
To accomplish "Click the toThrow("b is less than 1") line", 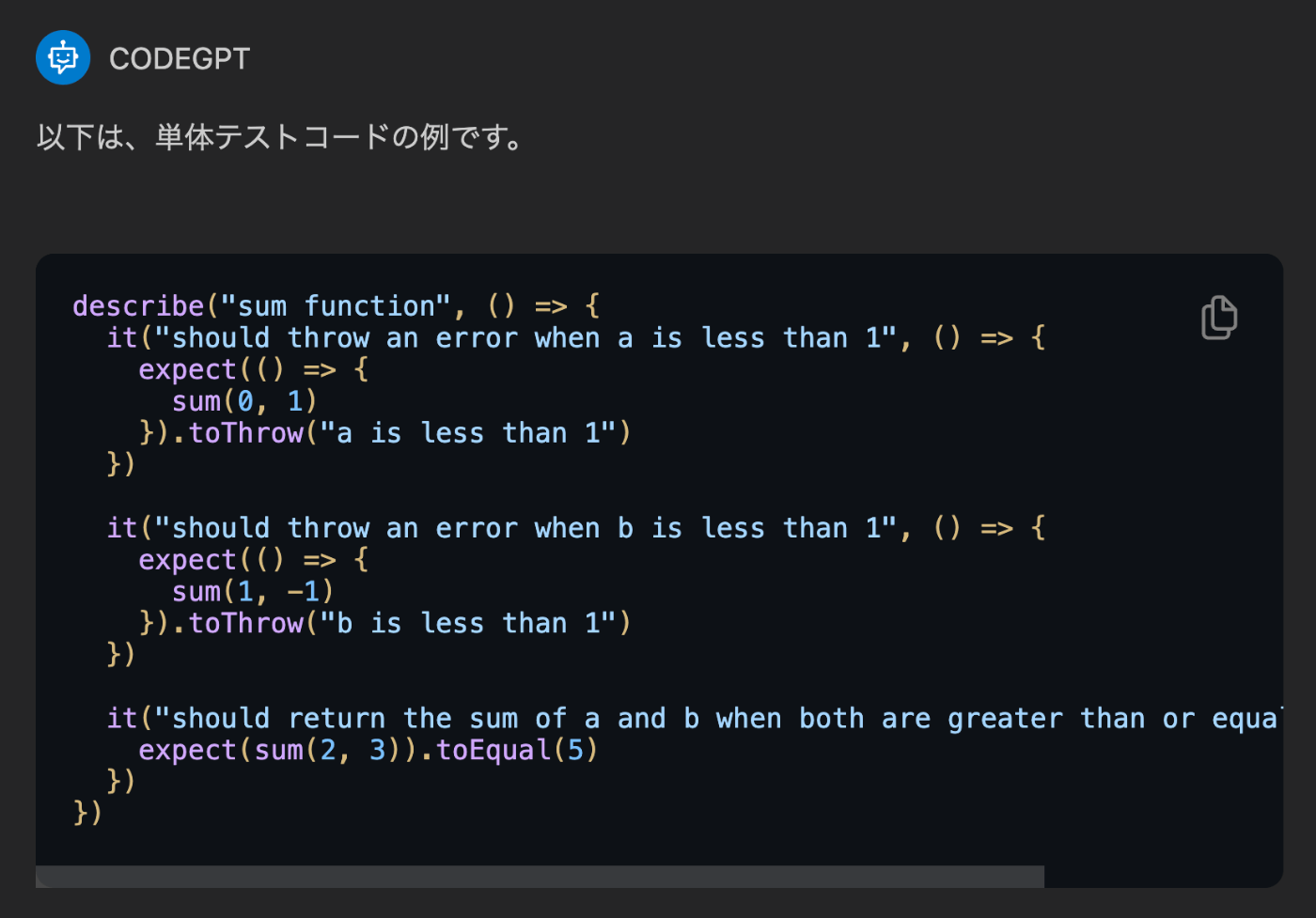I will 385,623.
